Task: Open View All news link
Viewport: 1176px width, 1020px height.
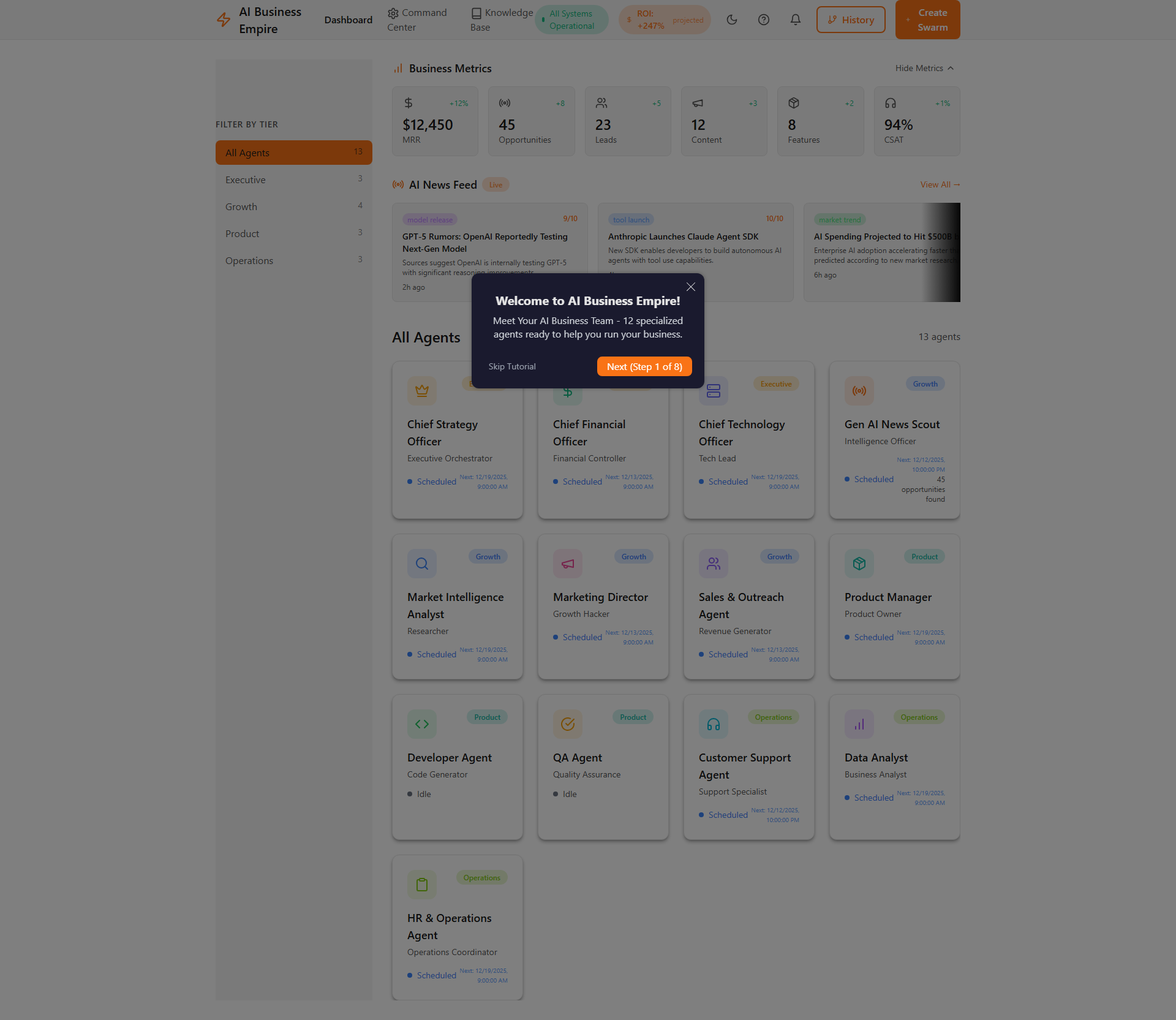Action: [940, 184]
